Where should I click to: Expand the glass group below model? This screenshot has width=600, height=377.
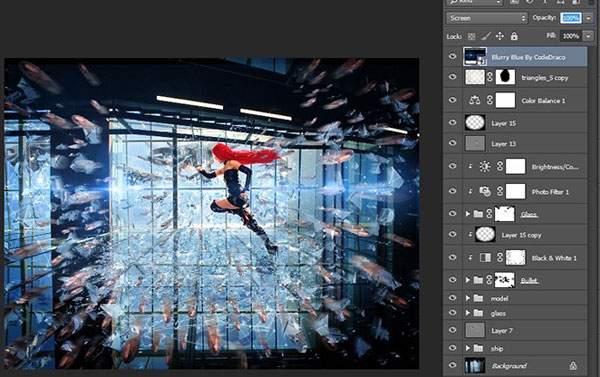[x=468, y=313]
